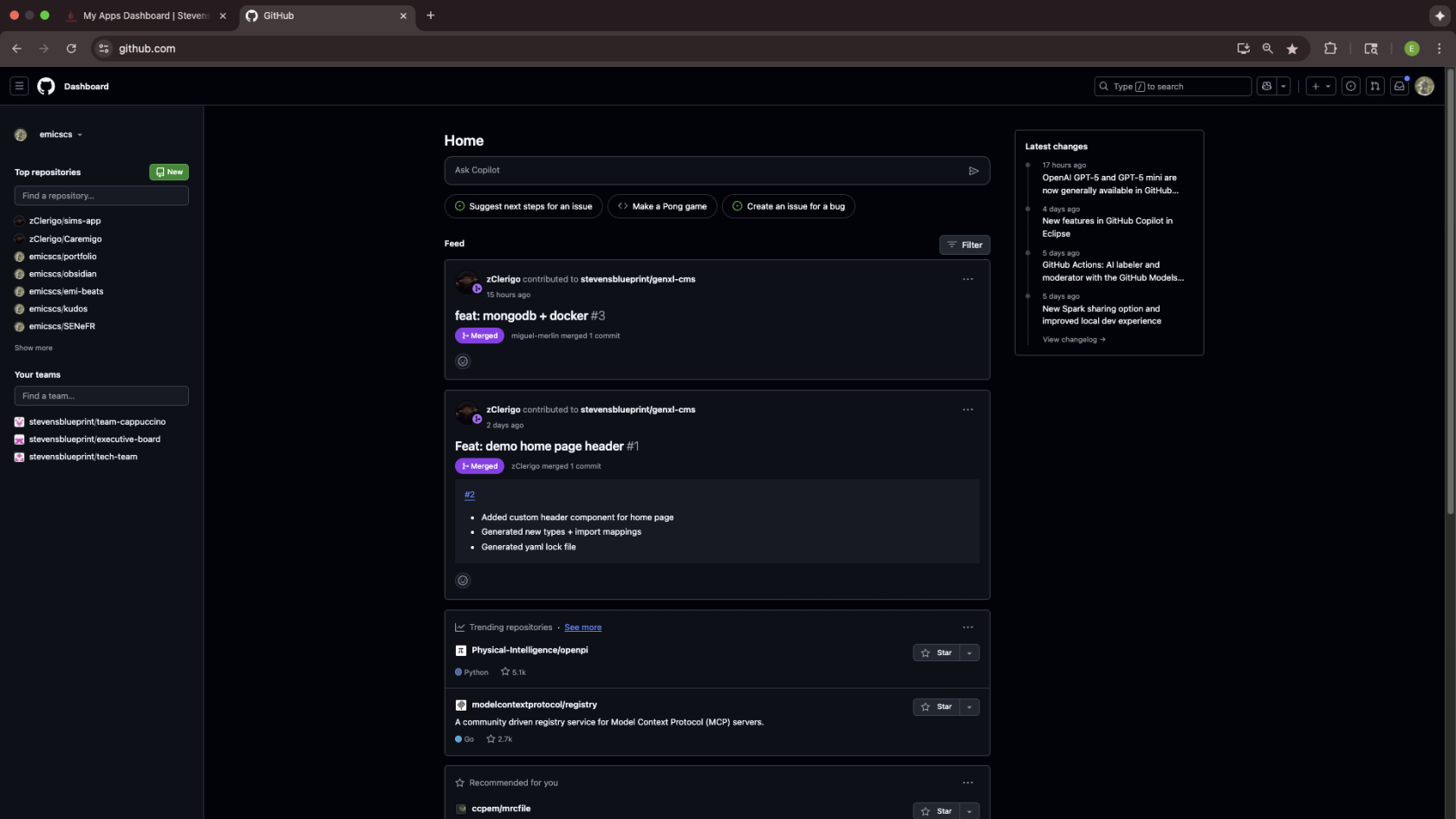The width and height of the screenshot is (1456, 819).
Task: Open emicscs/SENeFR repository
Action: (62, 326)
